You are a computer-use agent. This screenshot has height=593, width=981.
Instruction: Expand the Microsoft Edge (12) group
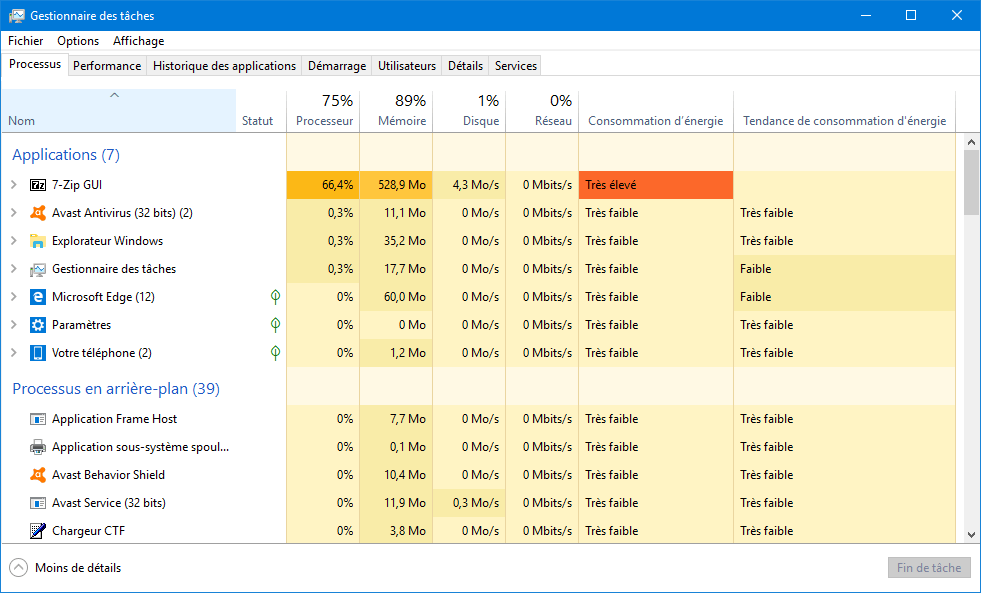tap(14, 297)
